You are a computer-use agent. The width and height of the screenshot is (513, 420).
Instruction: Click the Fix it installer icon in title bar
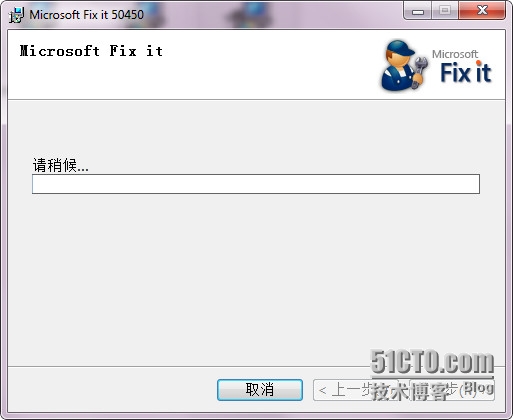tap(16, 15)
